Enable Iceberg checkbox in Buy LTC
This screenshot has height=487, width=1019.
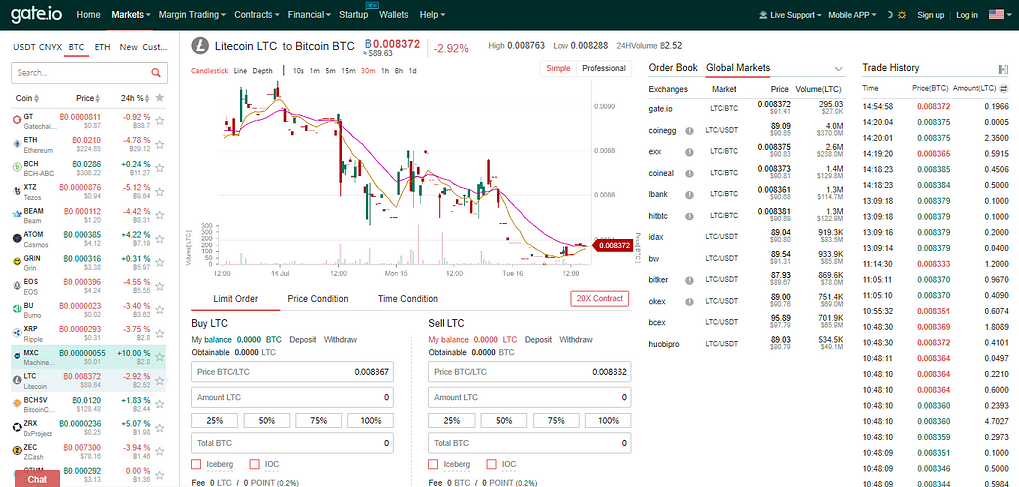196,464
